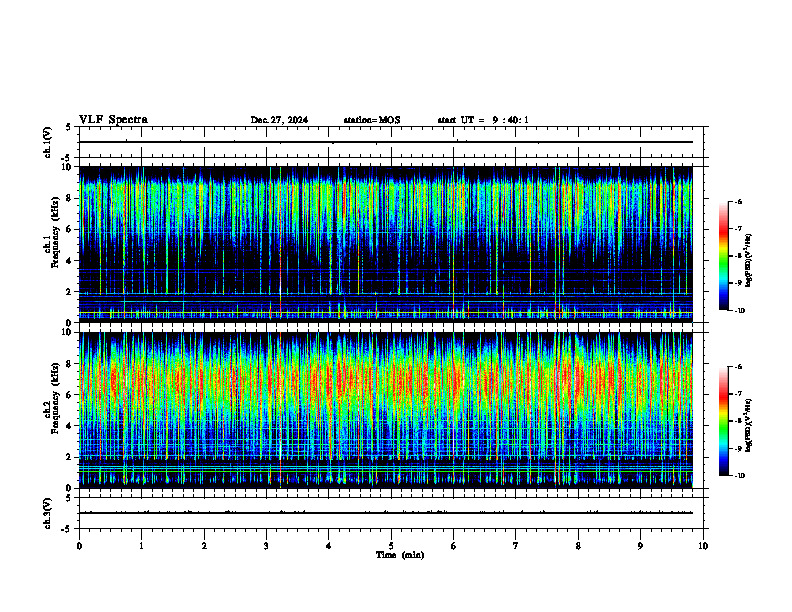This screenshot has height=612, width=792.
Task: Click the "VLF Spectra" title text
Action: point(114,120)
